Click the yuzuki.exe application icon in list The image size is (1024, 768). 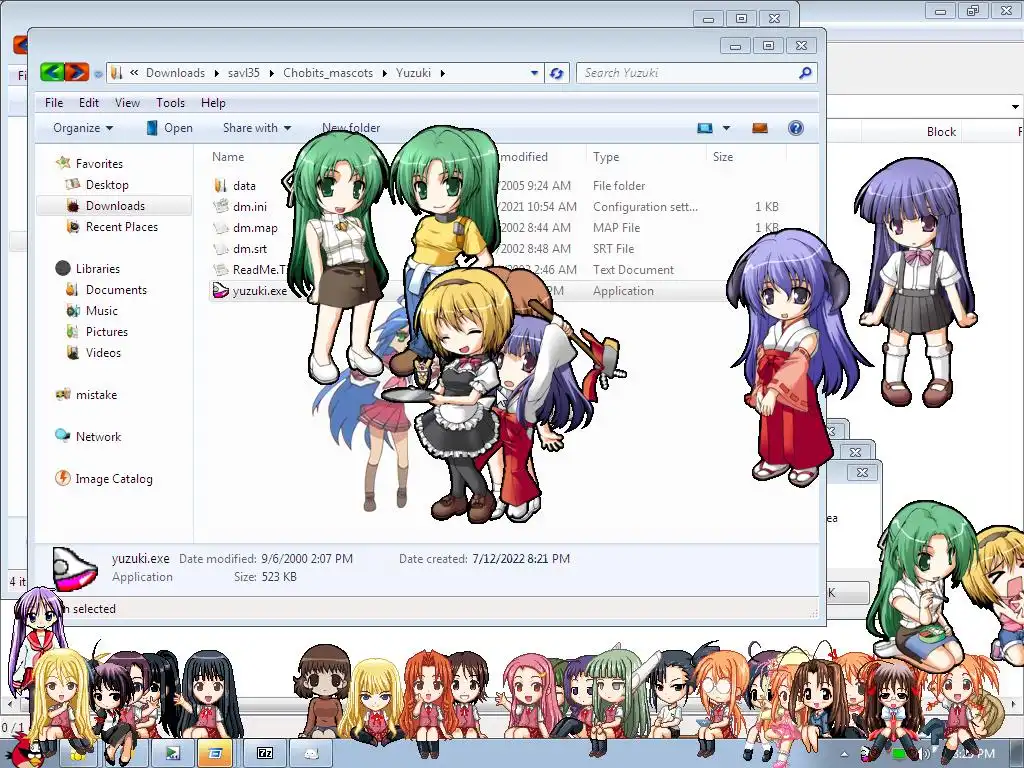coord(221,291)
